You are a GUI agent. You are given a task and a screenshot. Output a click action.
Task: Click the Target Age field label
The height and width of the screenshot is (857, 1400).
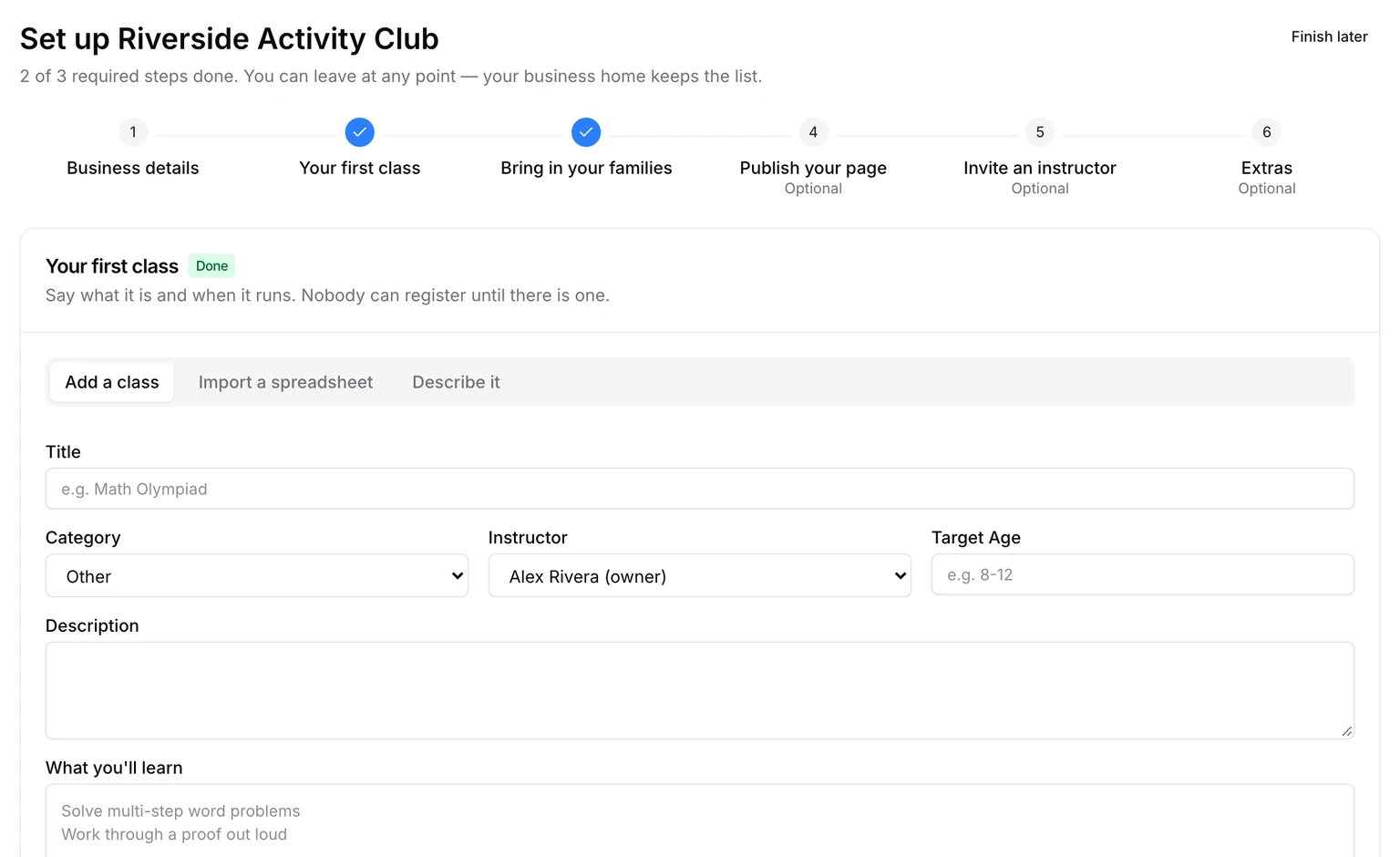coord(976,538)
